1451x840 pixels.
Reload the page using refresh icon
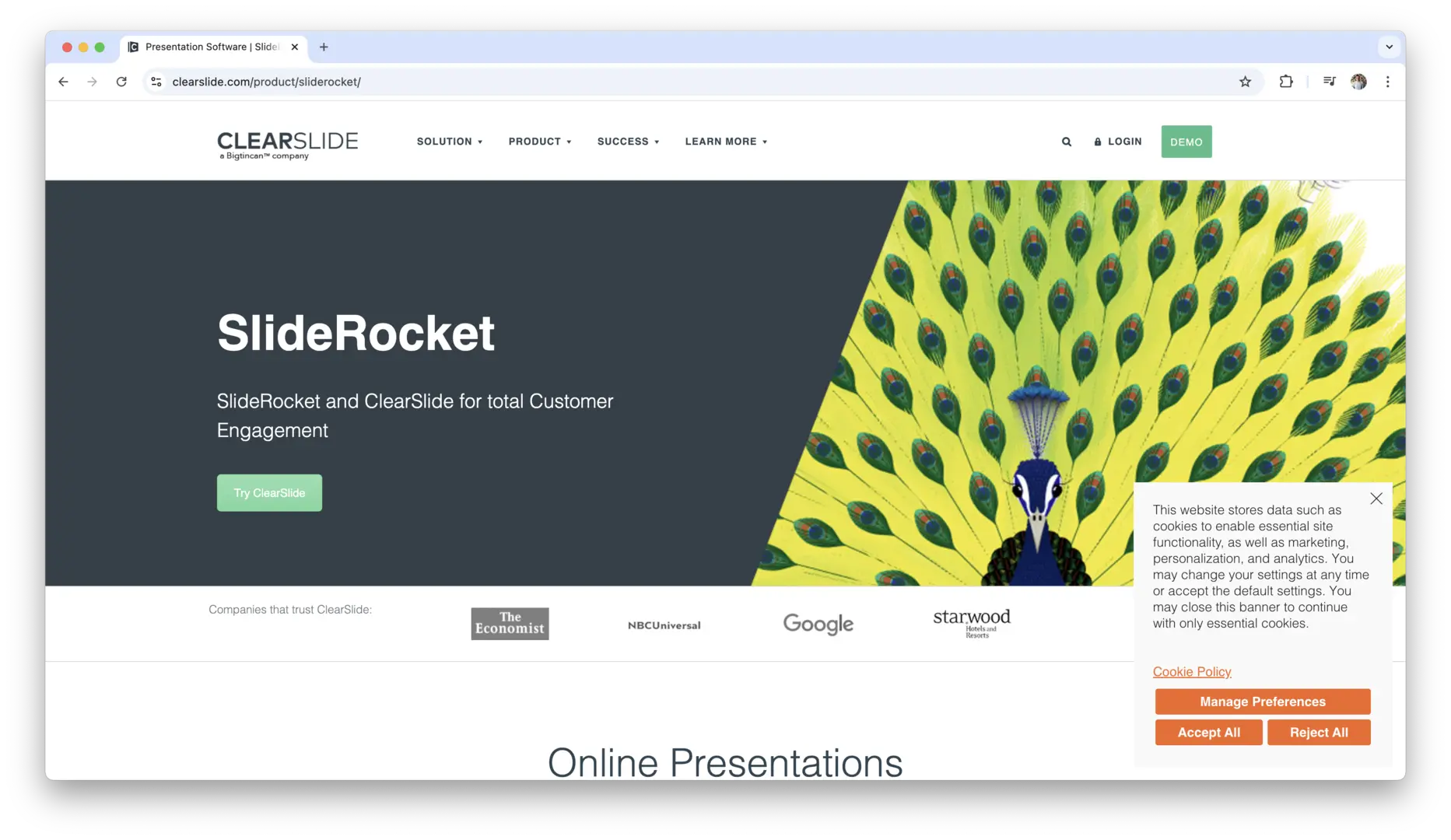(121, 82)
